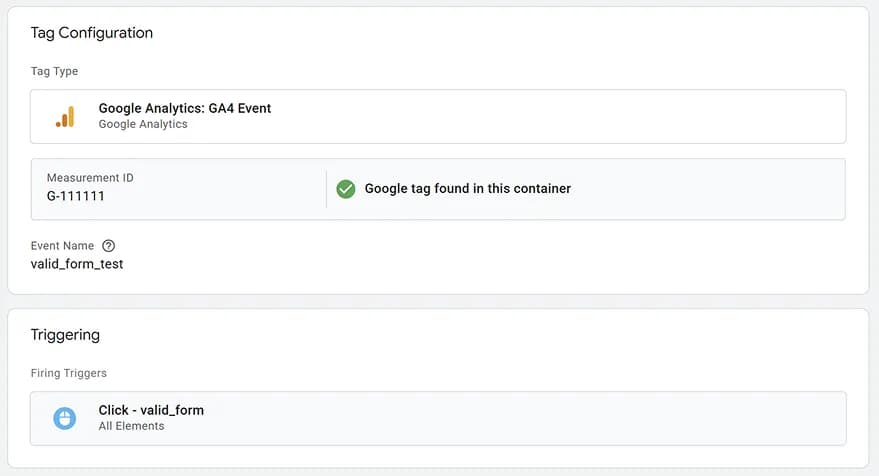
Task: Click the Tag Configuration heading
Action: (92, 33)
